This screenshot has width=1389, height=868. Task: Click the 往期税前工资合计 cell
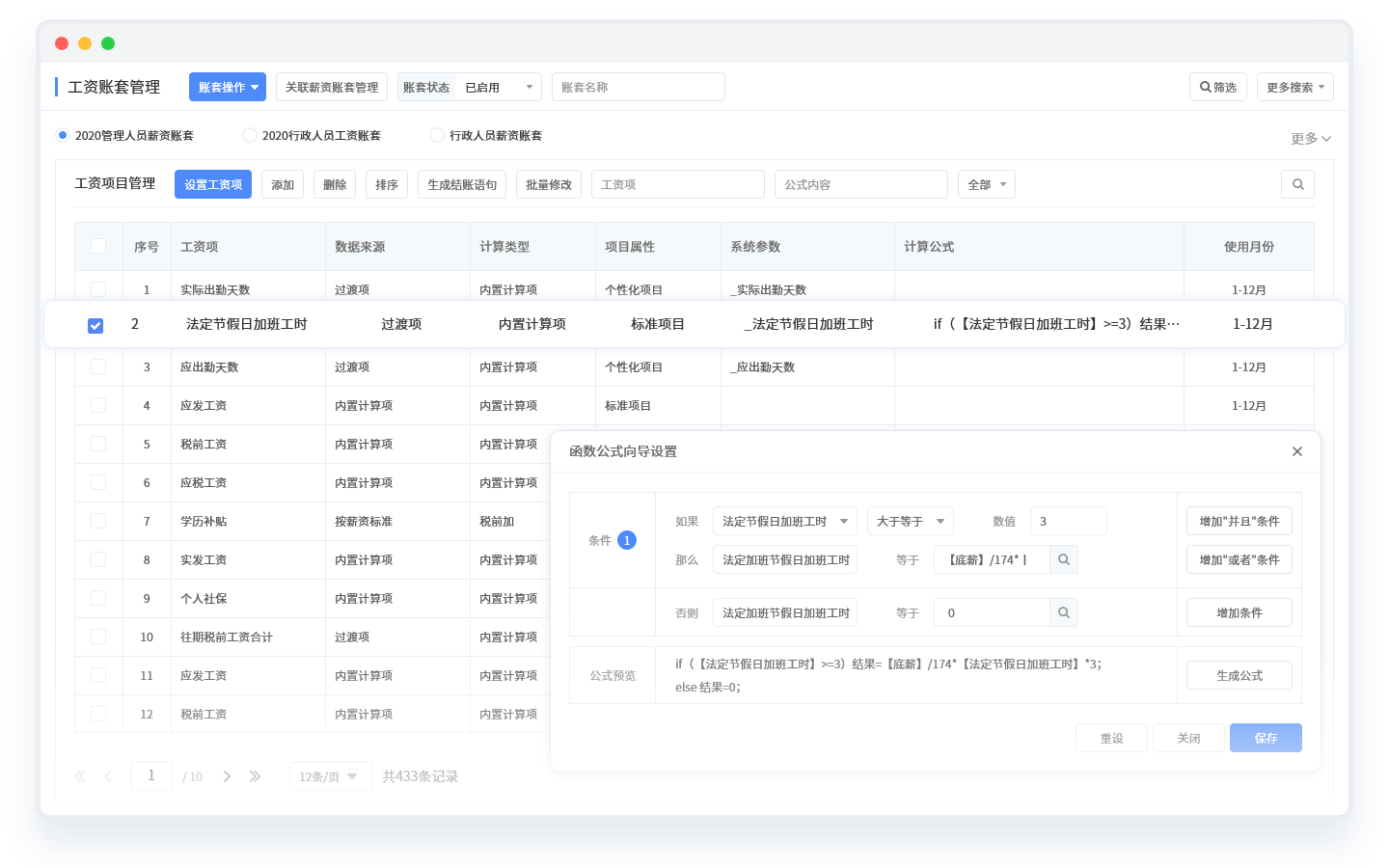[x=227, y=637]
